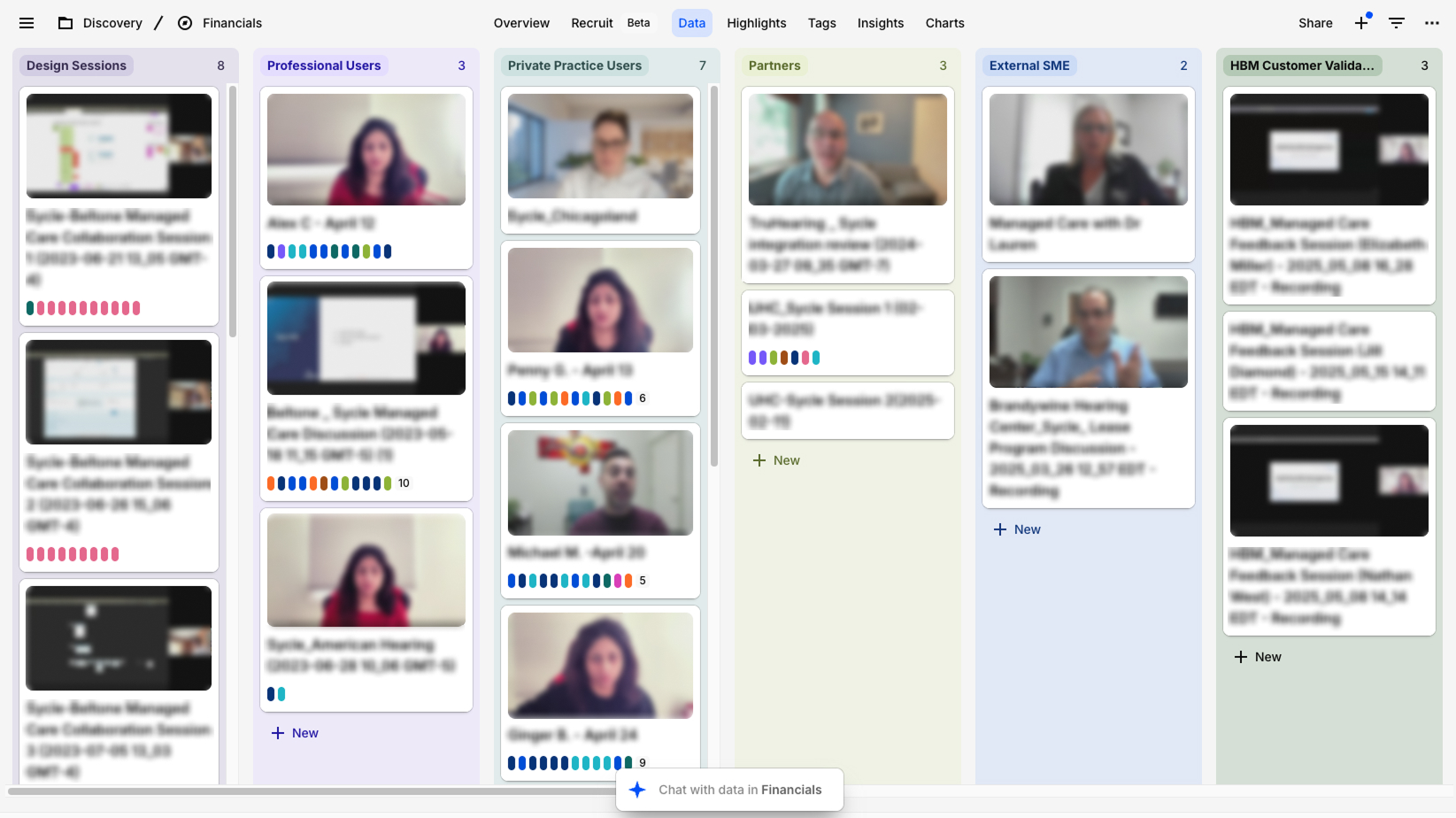Switch to the Overview tab

[521, 23]
